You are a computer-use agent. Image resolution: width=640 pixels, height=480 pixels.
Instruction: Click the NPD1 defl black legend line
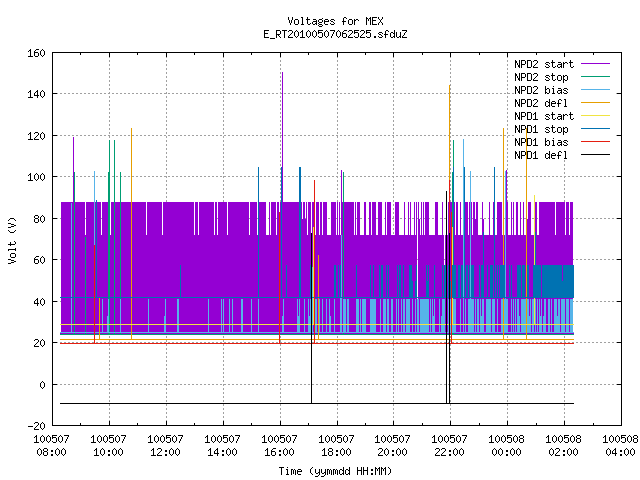click(595, 155)
